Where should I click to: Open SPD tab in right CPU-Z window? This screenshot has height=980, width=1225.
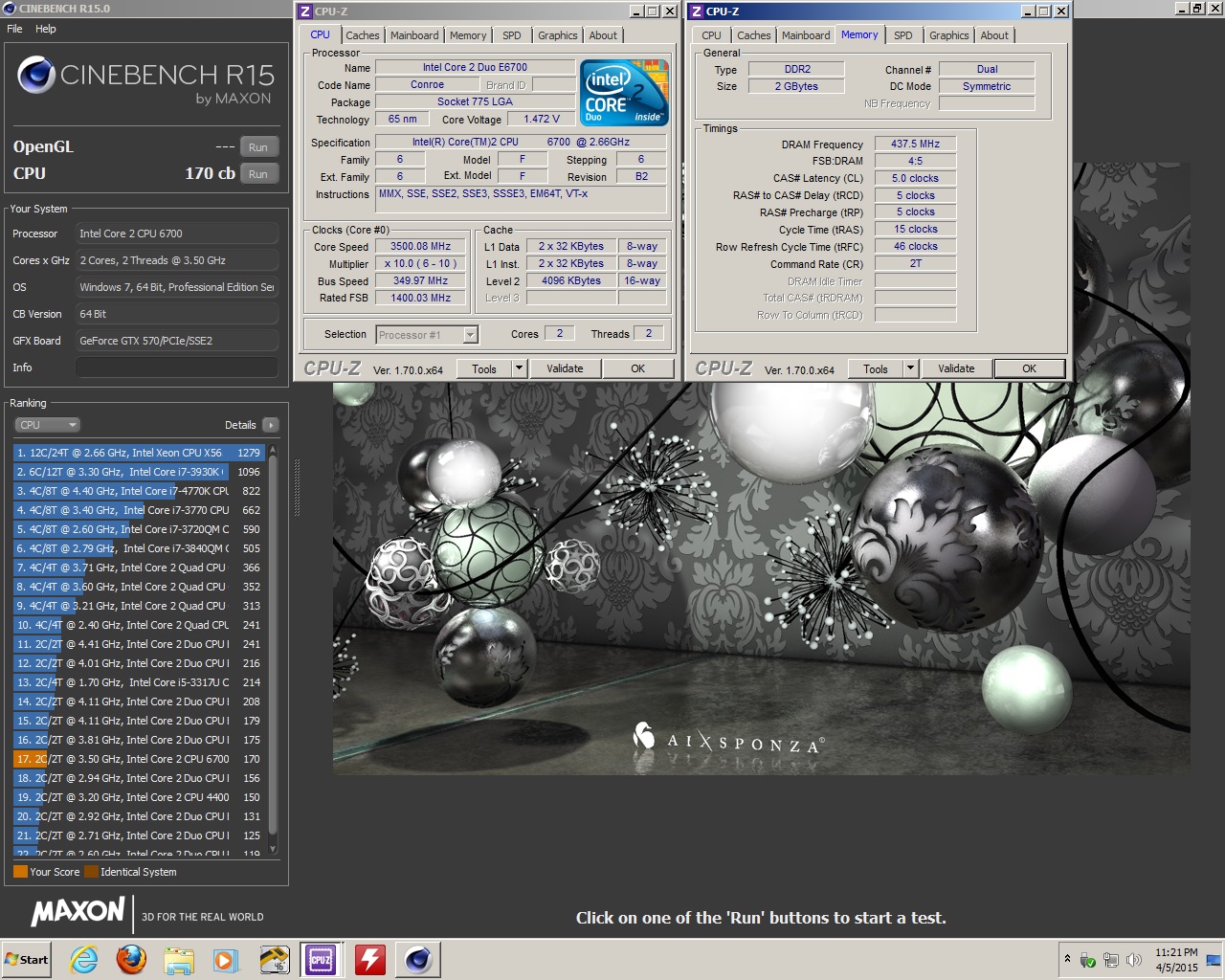click(x=903, y=35)
